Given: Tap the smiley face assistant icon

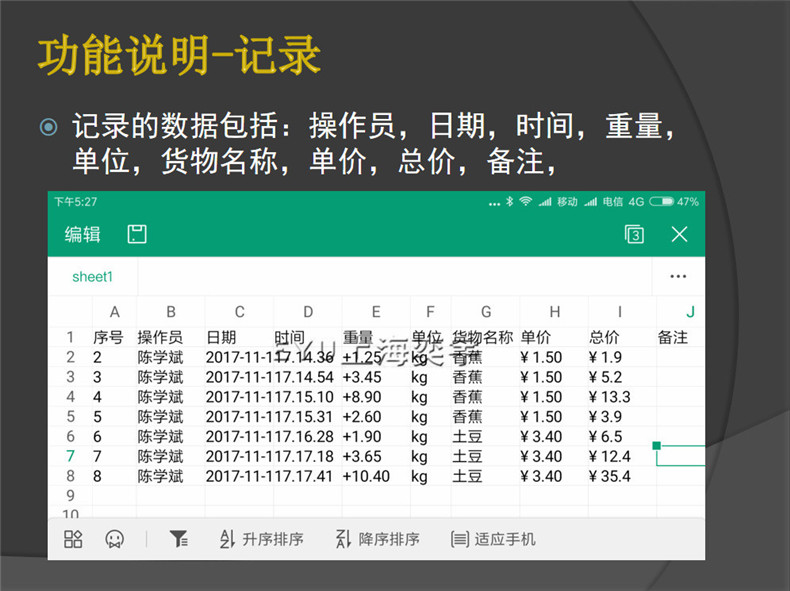Looking at the screenshot, I should [x=114, y=539].
